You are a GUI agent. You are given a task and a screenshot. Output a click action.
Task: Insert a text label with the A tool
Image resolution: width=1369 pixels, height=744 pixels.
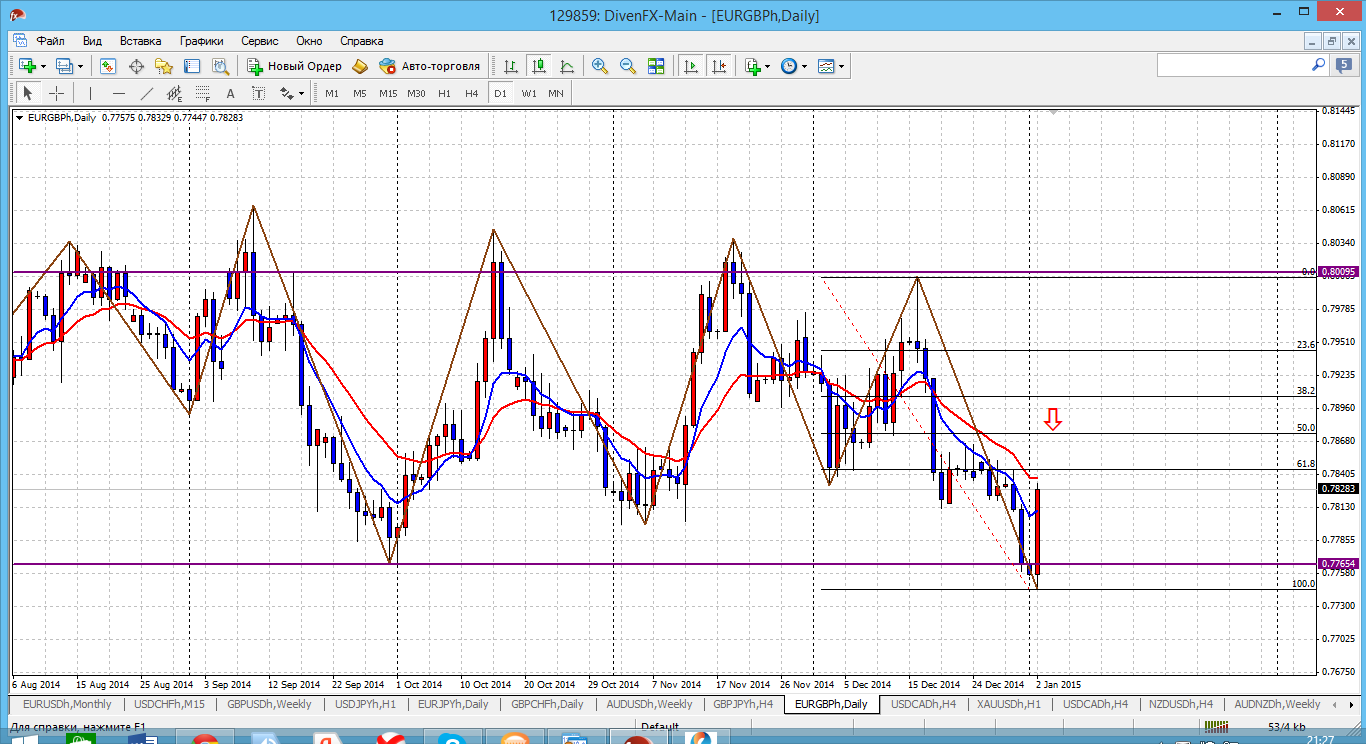[230, 93]
